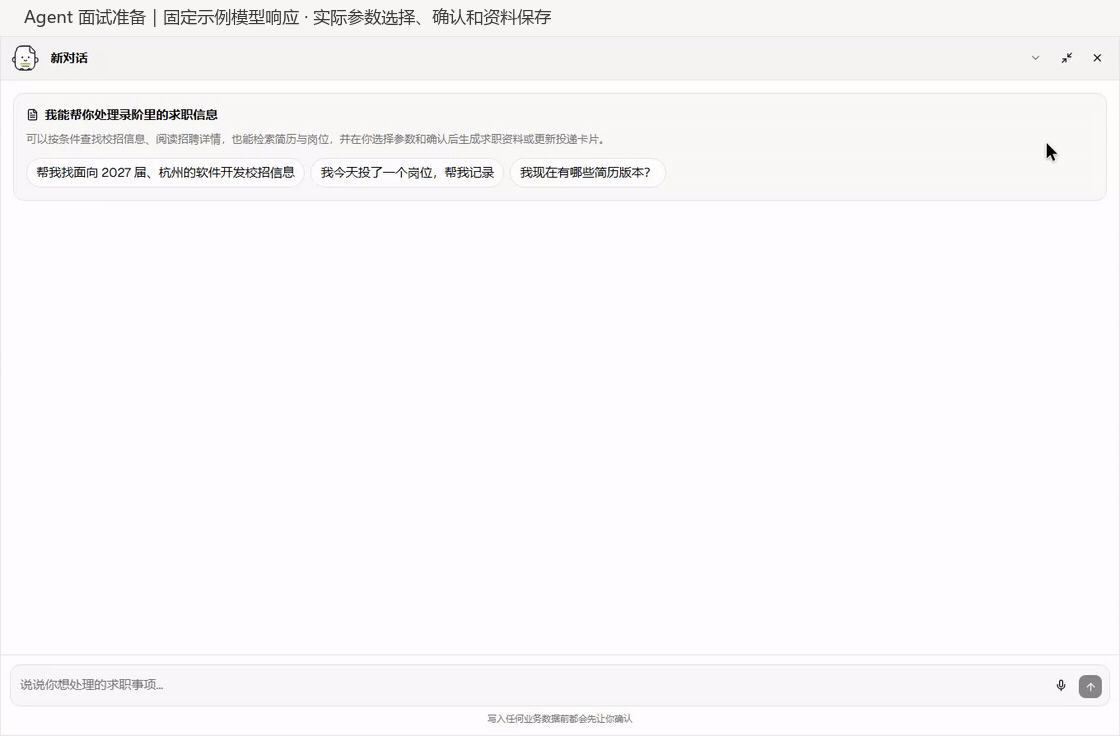This screenshot has height=736, width=1120.
Task: Click the footer note 写入任何业务数据前都会先让你确认
Action: 560,718
